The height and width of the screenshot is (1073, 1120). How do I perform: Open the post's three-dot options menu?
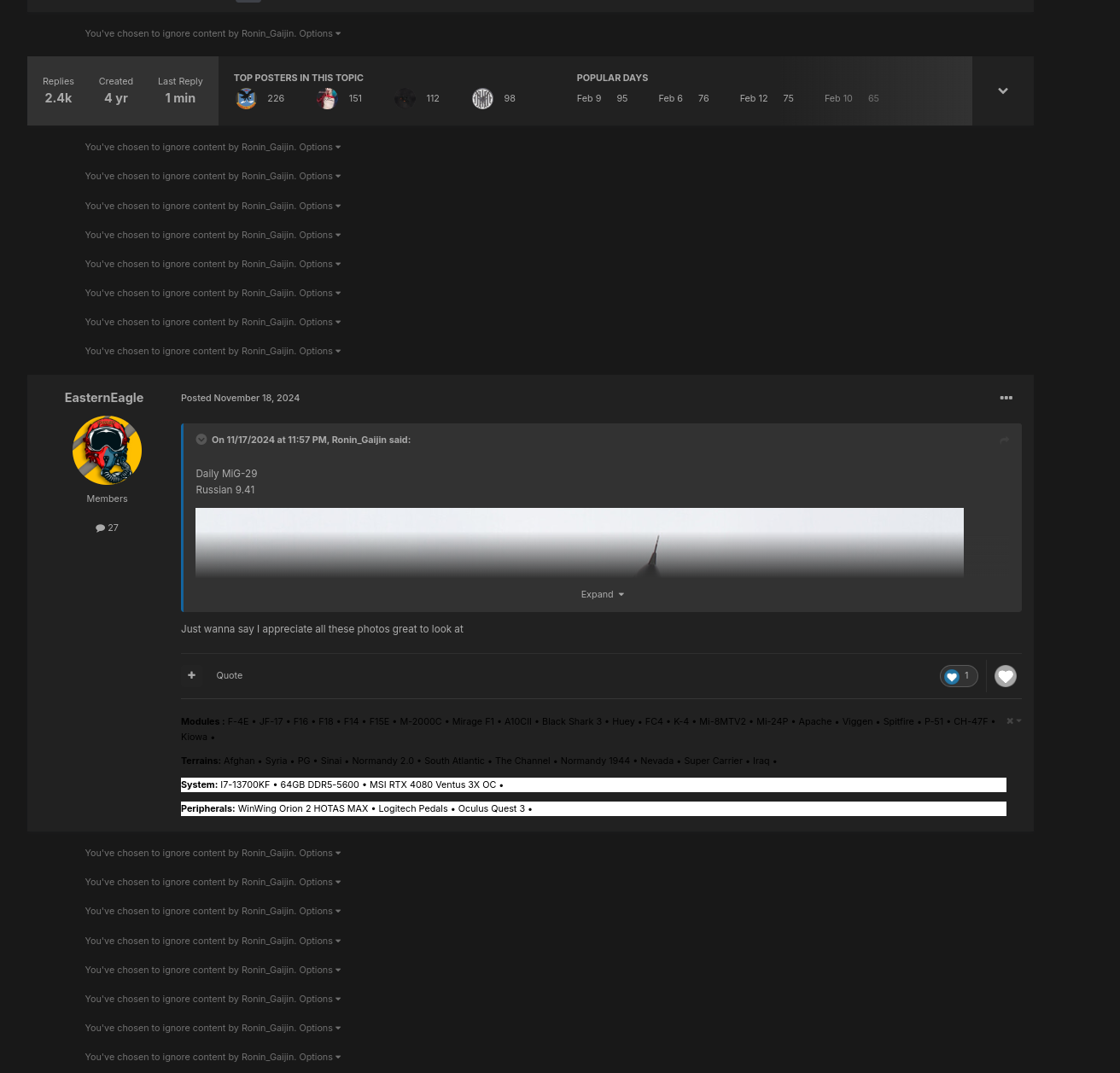click(x=1006, y=398)
